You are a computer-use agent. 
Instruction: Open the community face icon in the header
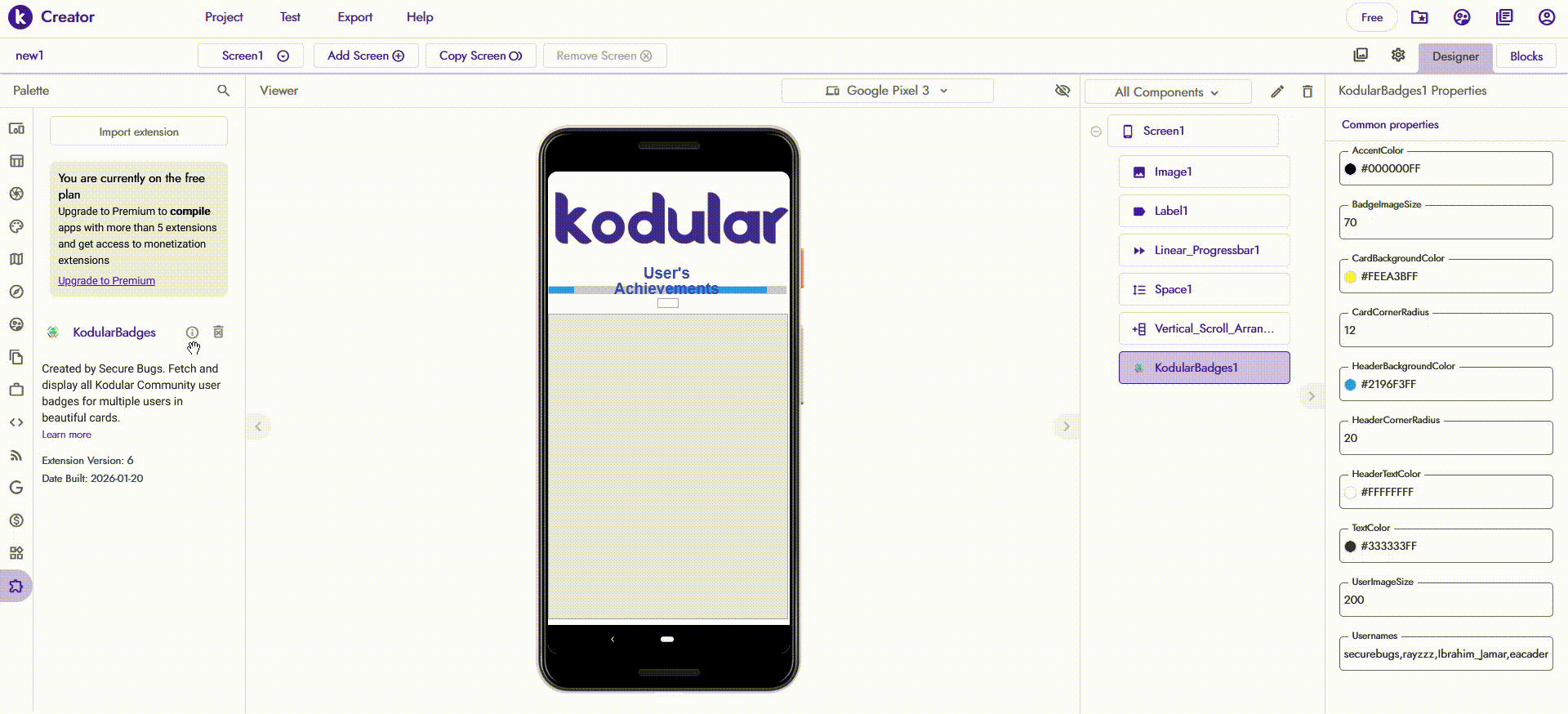[x=1462, y=17]
